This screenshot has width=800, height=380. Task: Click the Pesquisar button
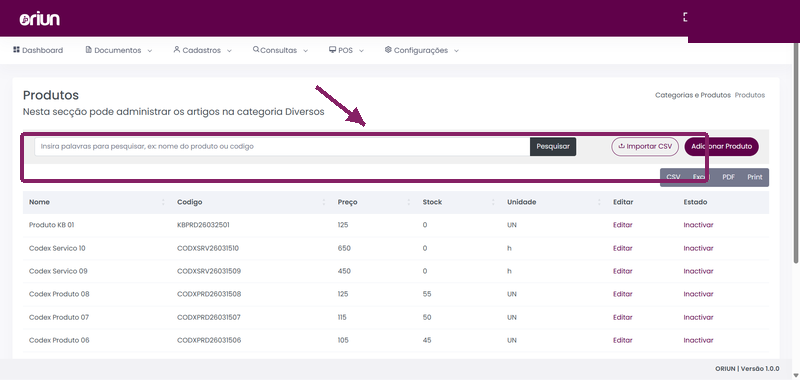click(553, 146)
